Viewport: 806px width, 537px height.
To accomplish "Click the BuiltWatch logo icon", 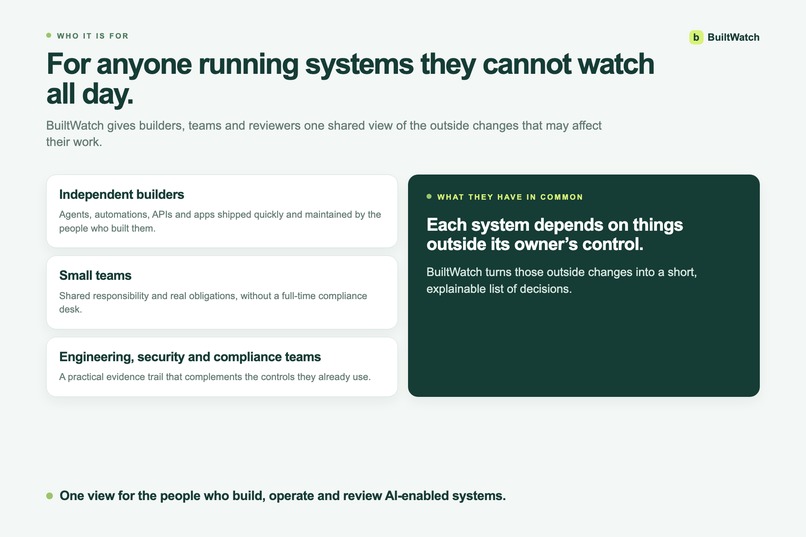I will (696, 37).
